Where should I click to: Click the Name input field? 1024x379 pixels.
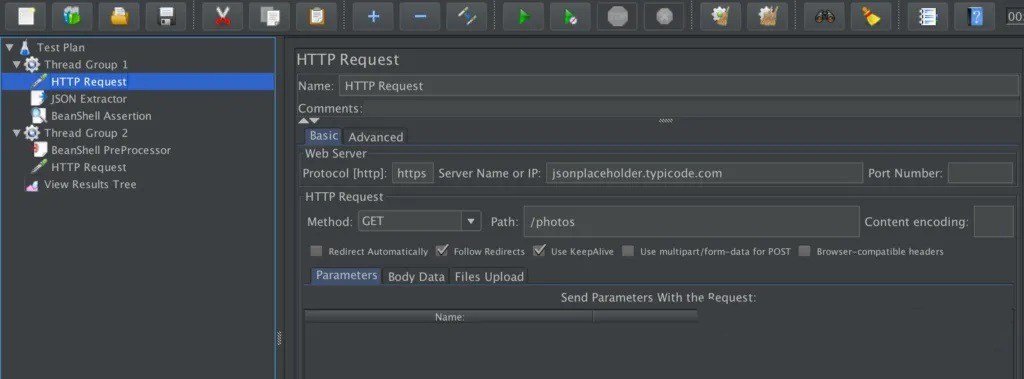click(x=679, y=86)
